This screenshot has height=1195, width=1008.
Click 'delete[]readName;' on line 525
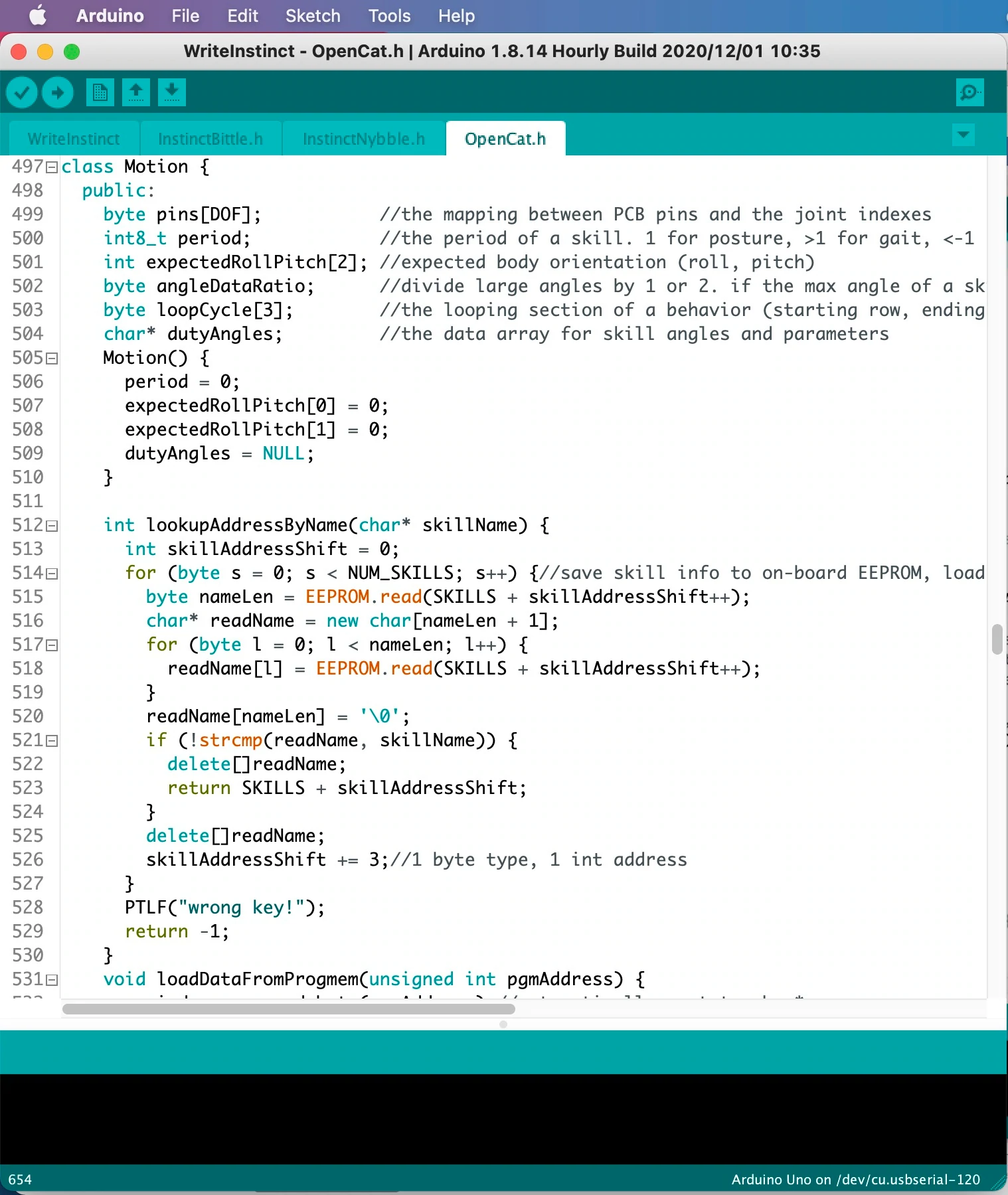click(x=235, y=836)
